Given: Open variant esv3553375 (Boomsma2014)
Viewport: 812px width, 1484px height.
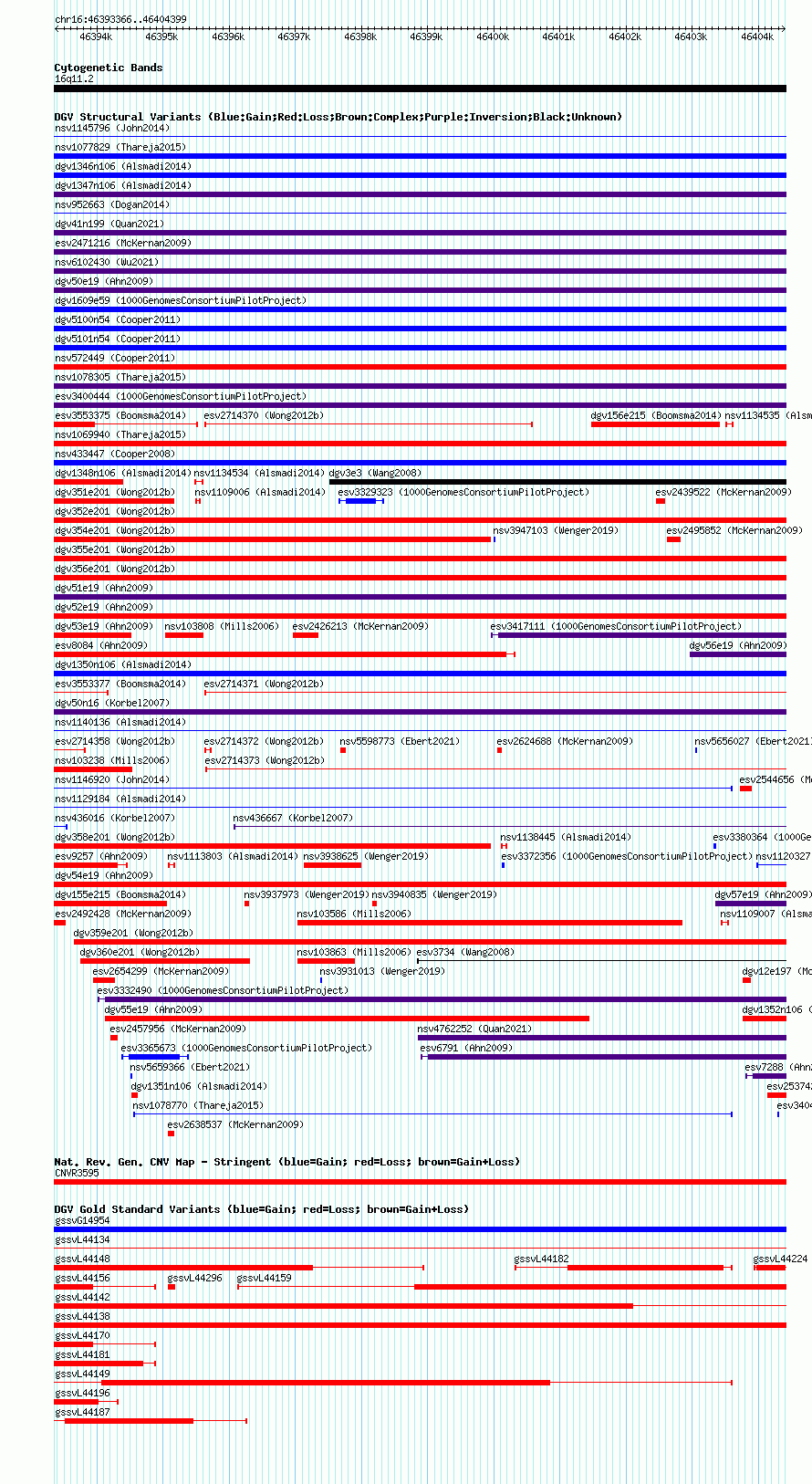Looking at the screenshot, I should click(120, 415).
